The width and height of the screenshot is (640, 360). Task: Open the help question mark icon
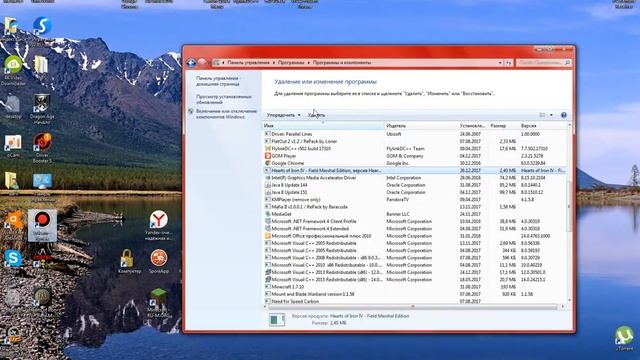point(564,115)
